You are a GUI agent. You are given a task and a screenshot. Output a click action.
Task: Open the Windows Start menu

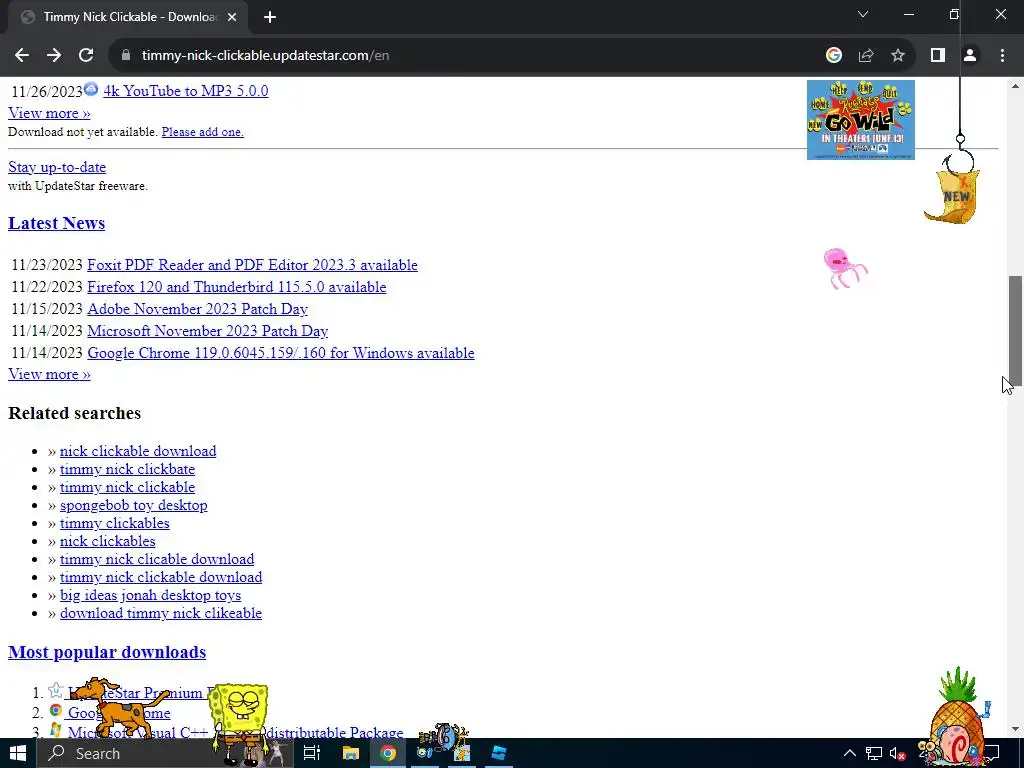(18, 753)
